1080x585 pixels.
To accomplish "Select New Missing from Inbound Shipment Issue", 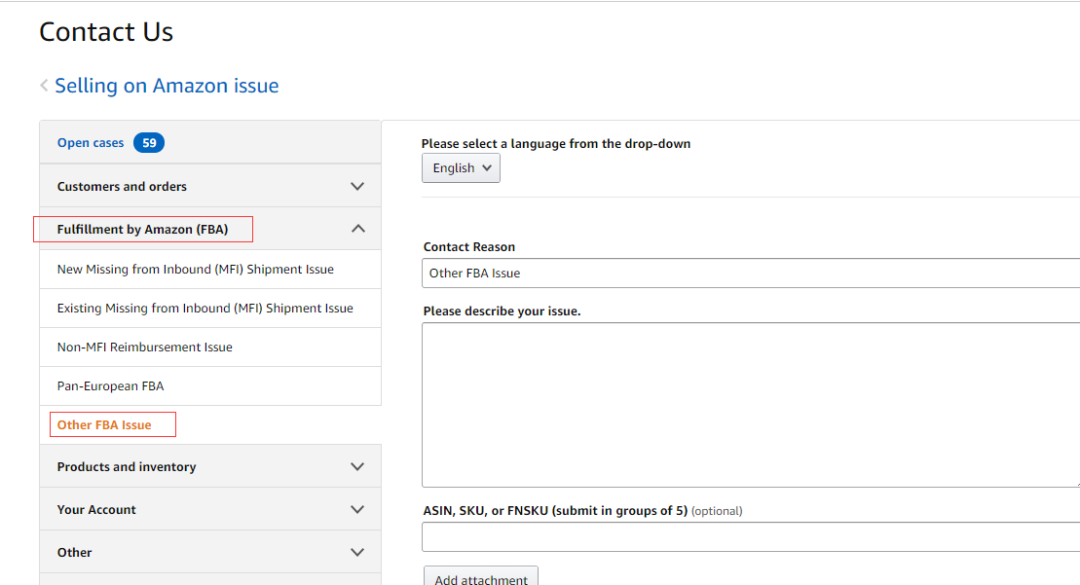I will [195, 269].
